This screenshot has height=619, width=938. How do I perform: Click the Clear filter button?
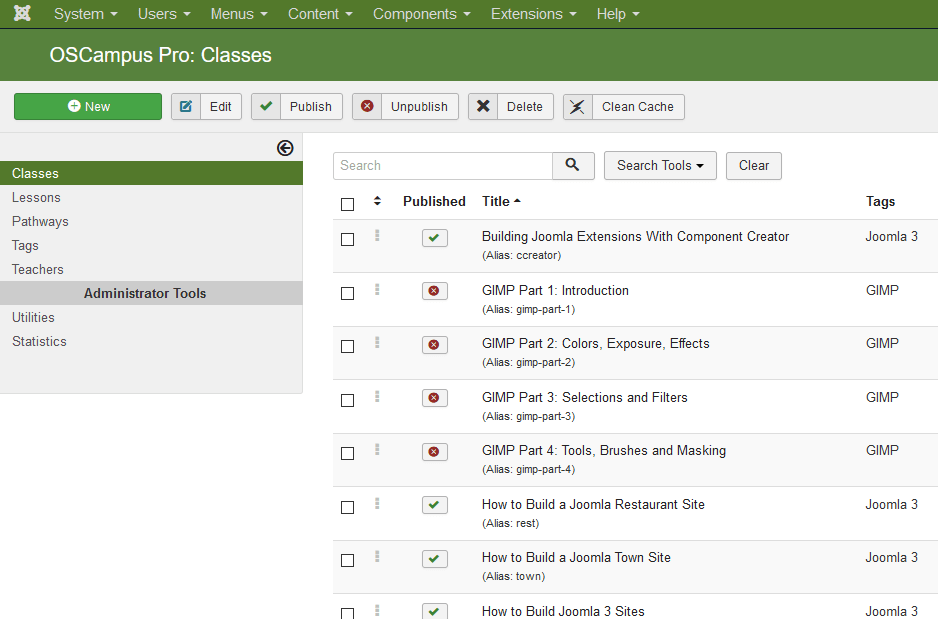(754, 165)
